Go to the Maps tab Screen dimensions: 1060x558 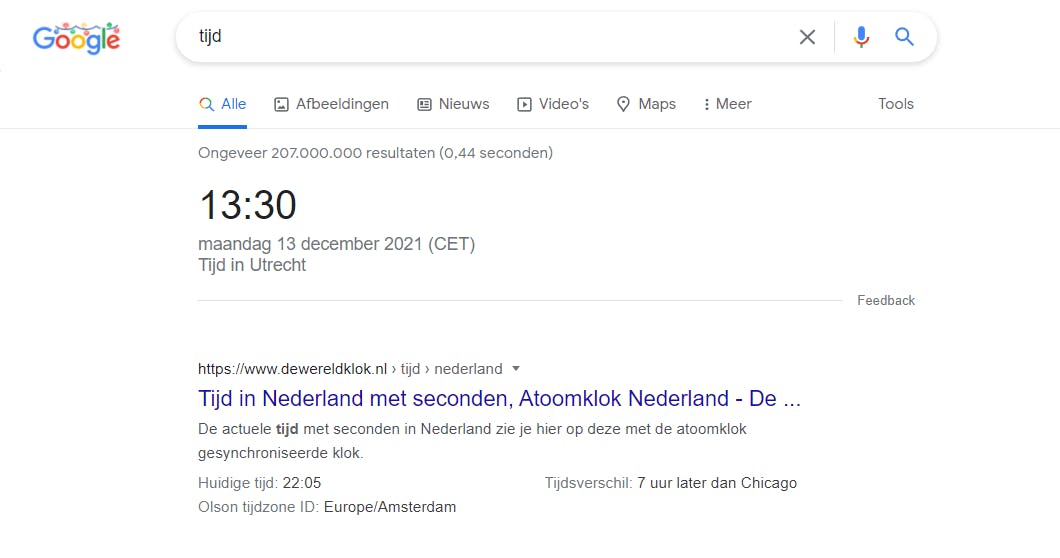646,104
